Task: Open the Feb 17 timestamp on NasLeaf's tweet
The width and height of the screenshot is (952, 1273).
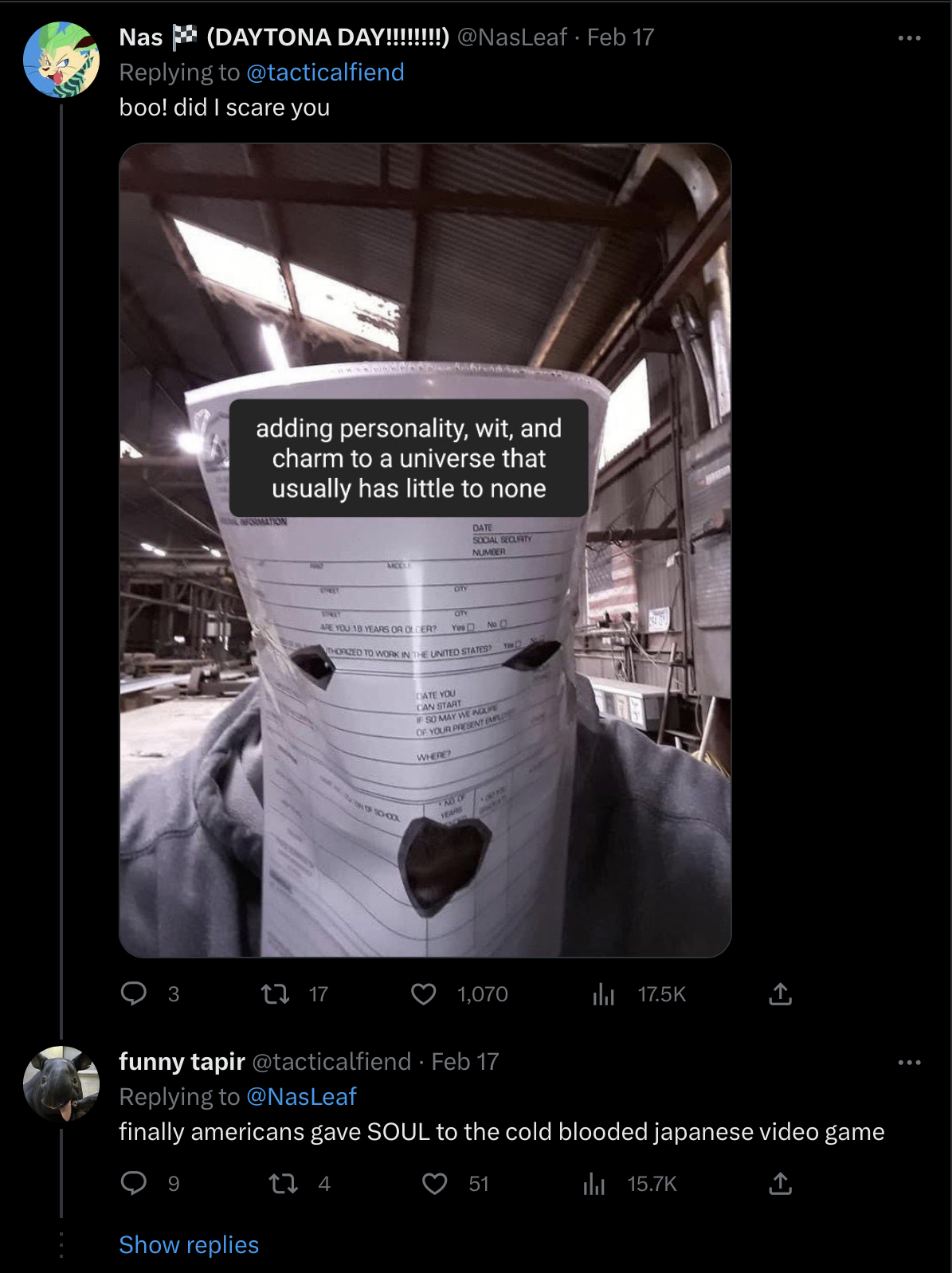Action: (x=620, y=37)
